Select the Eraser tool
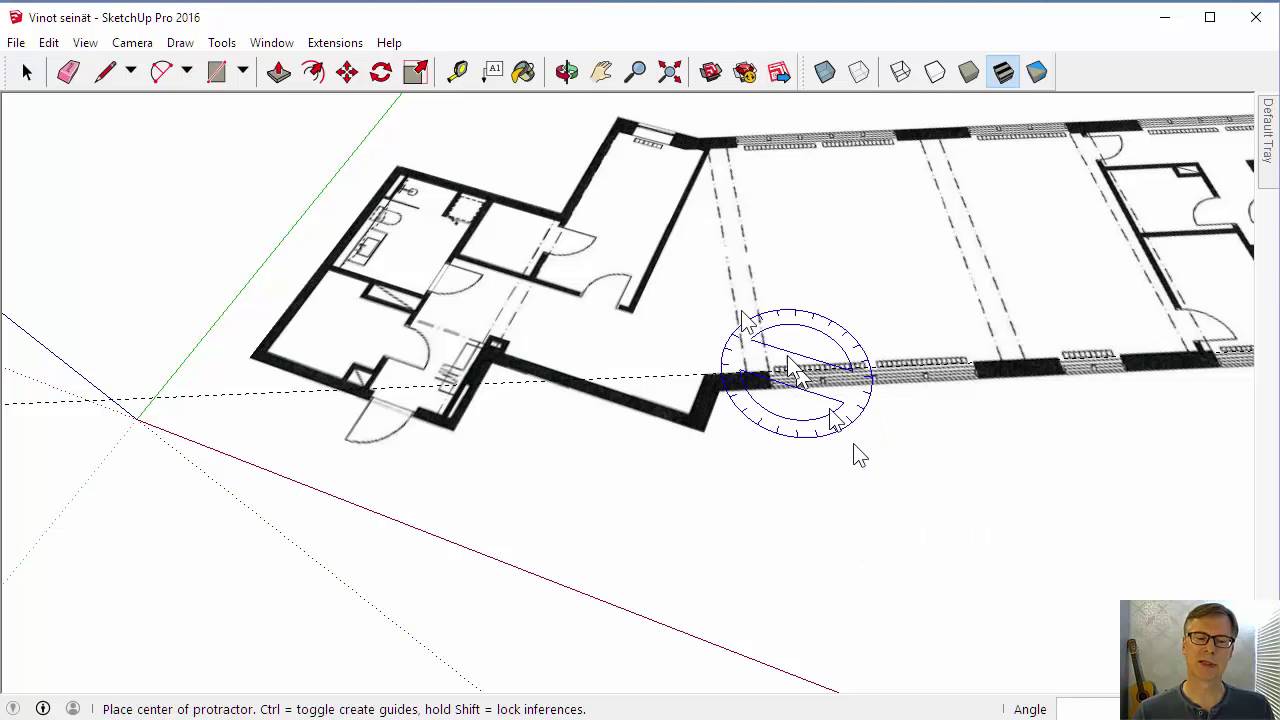1280x720 pixels. coord(68,72)
